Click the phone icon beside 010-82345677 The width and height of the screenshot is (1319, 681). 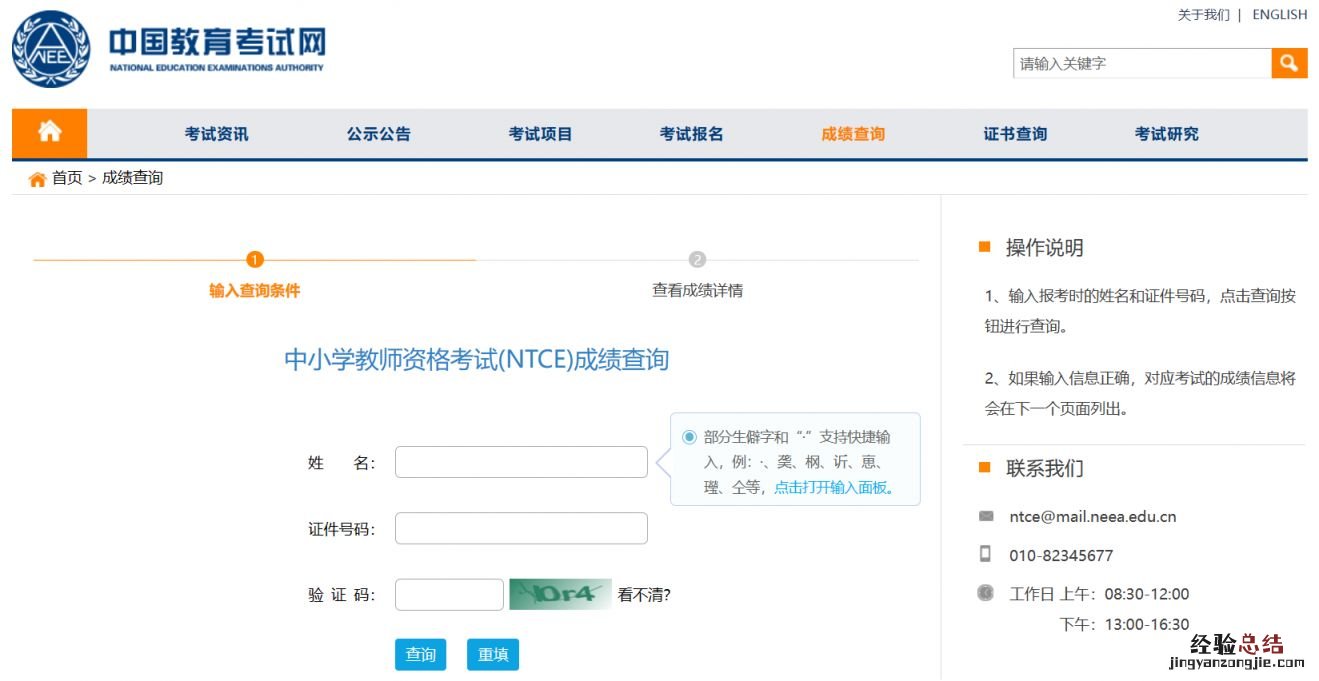[x=986, y=554]
